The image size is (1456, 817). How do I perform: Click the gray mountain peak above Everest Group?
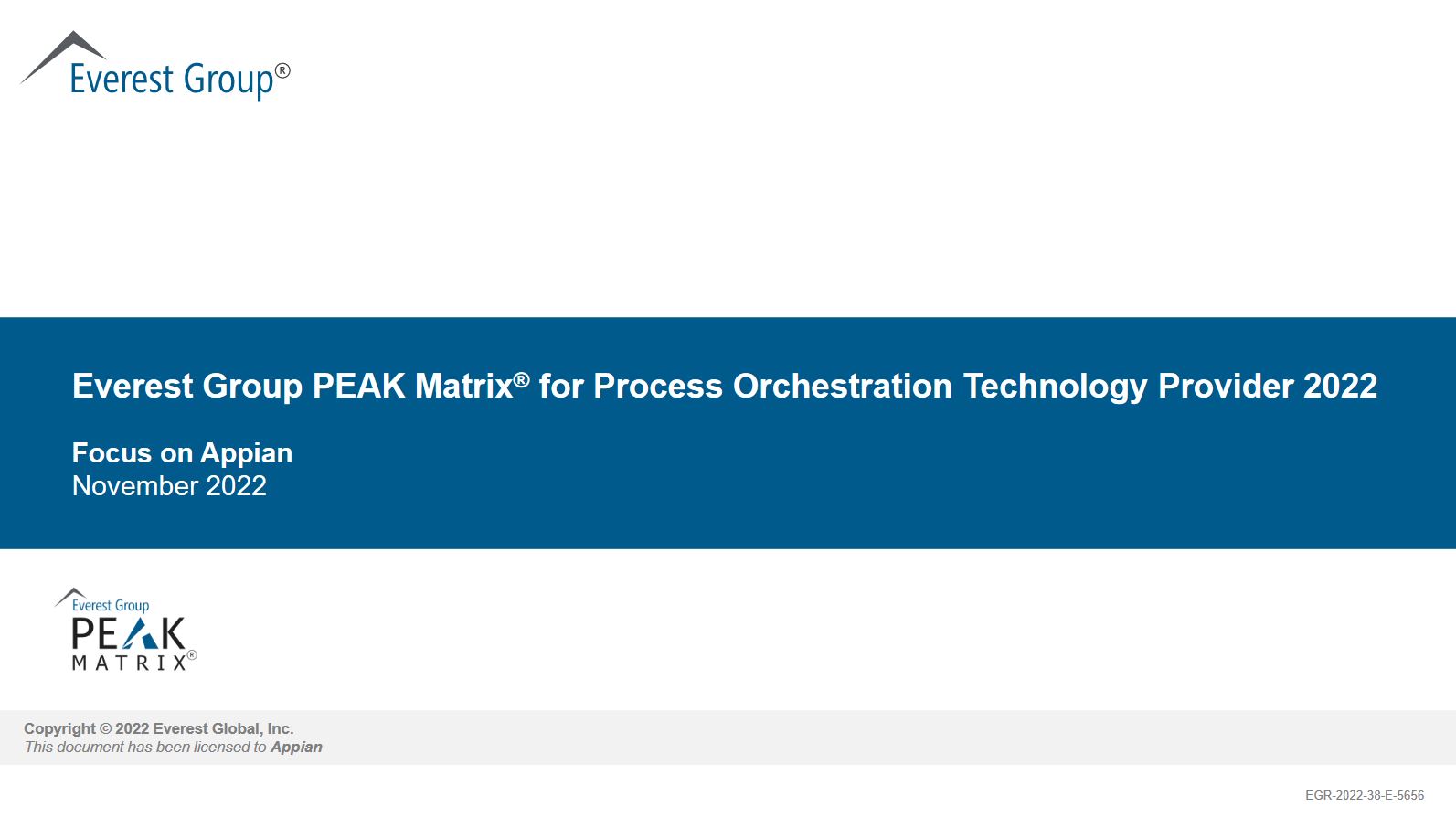click(x=64, y=57)
